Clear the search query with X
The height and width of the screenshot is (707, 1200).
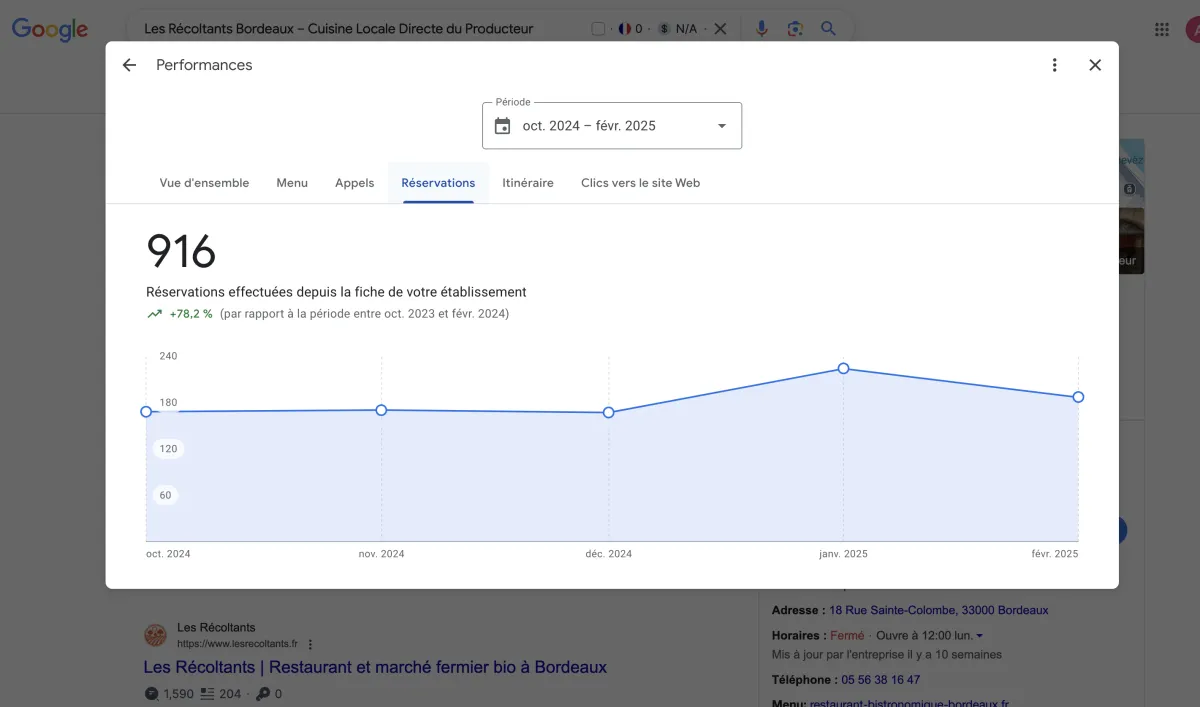pyautogui.click(x=720, y=29)
